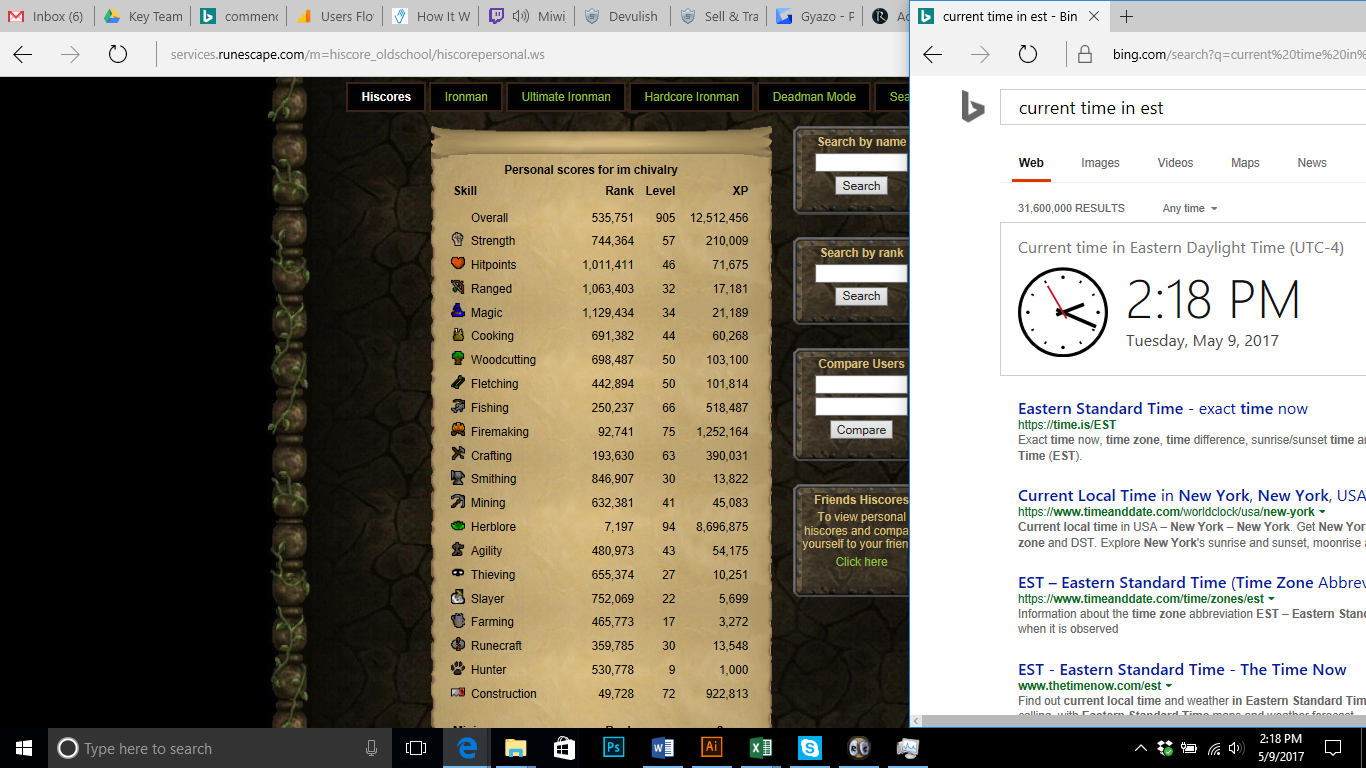Refresh the RuneScape hiscores page
1366x768 pixels.
pyautogui.click(x=118, y=54)
